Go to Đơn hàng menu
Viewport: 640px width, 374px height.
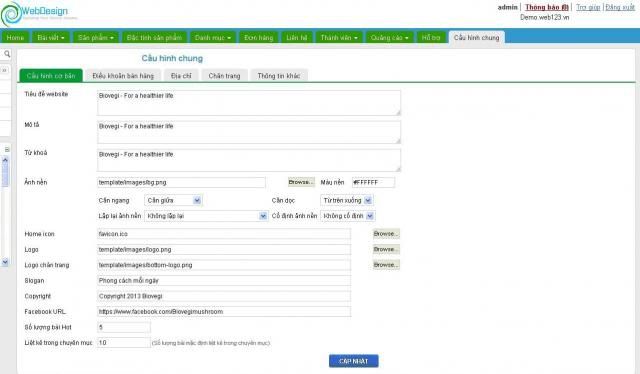point(258,38)
